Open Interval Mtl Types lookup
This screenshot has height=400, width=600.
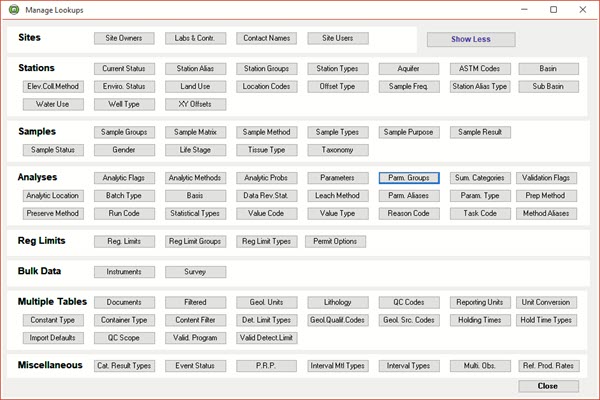pyautogui.click(x=338, y=366)
